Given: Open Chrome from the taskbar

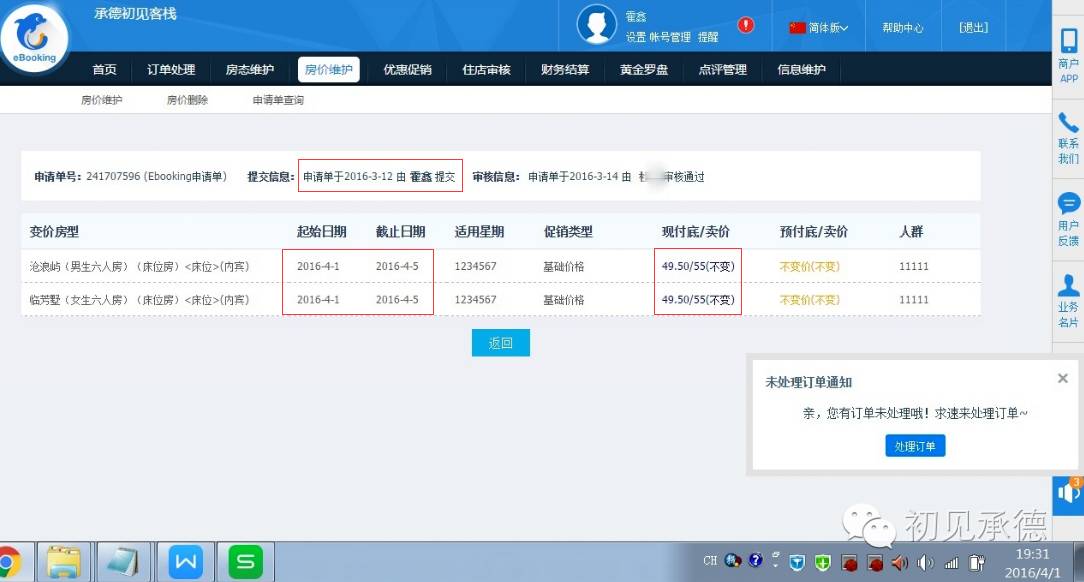Looking at the screenshot, I should pyautogui.click(x=8, y=563).
